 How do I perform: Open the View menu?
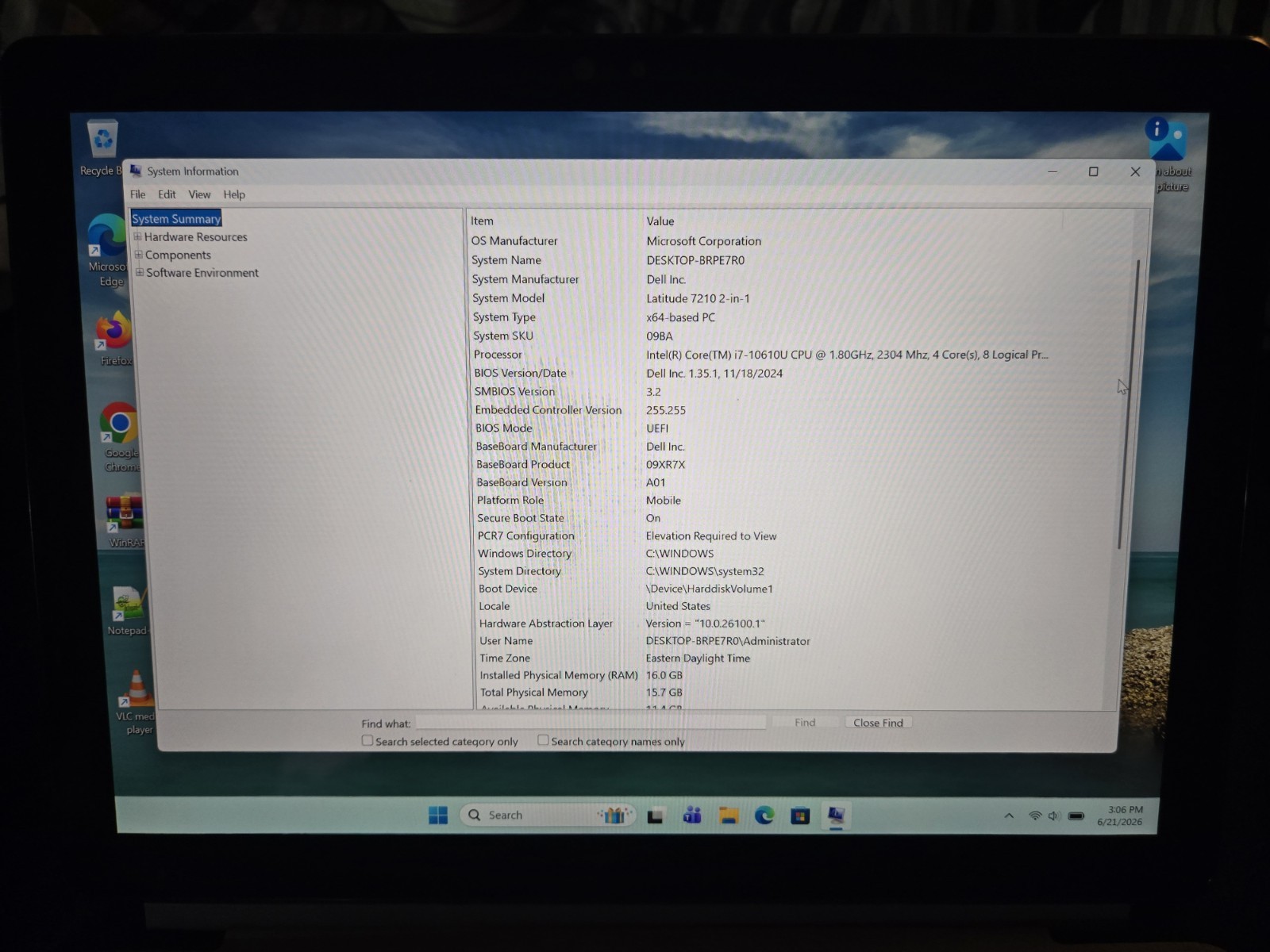tap(199, 194)
